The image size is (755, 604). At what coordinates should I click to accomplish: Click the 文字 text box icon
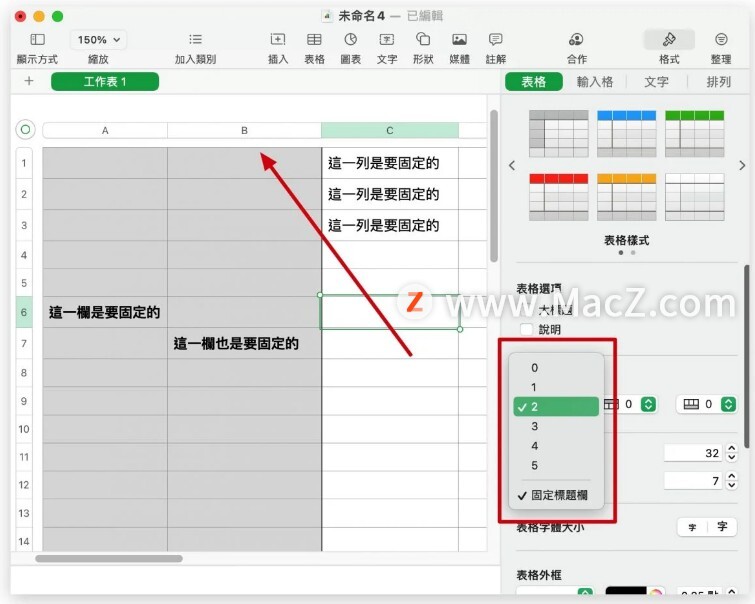click(x=387, y=39)
